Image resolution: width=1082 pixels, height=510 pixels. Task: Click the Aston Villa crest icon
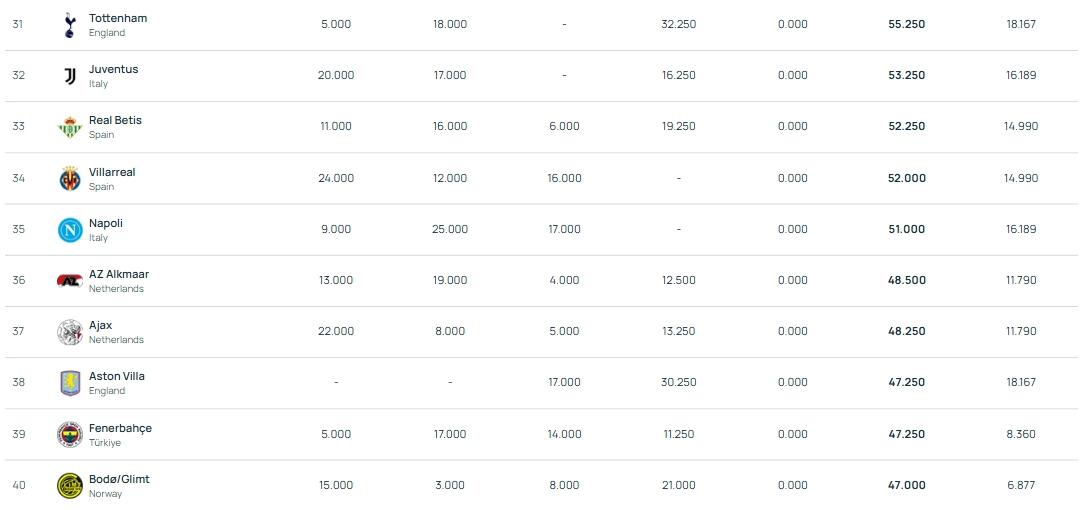coord(69,383)
